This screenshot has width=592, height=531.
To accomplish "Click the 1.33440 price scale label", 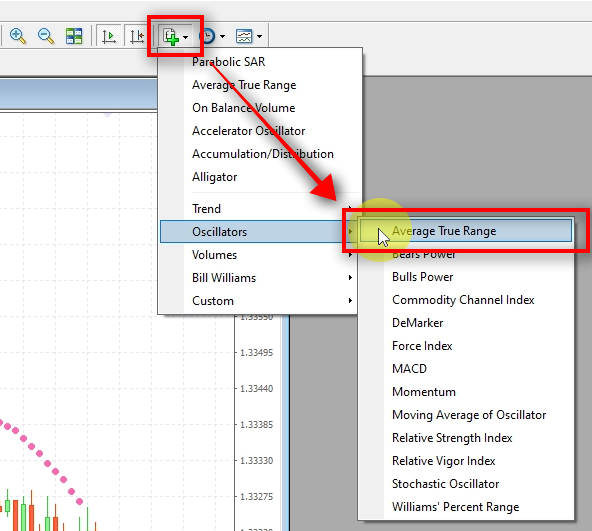I will pos(256,388).
